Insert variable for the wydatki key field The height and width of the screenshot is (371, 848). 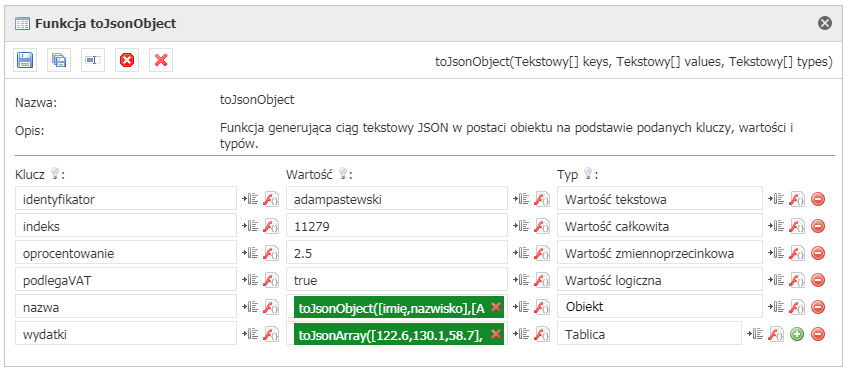tap(250, 335)
